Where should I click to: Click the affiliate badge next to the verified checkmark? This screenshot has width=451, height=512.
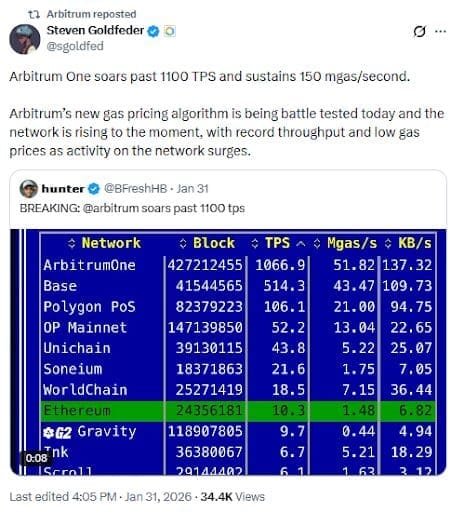[x=170, y=31]
